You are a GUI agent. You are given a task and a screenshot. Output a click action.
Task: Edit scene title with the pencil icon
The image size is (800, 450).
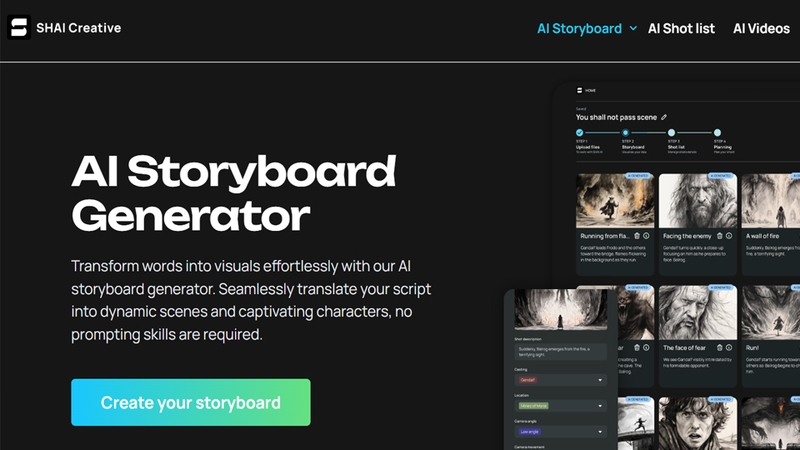(x=664, y=117)
